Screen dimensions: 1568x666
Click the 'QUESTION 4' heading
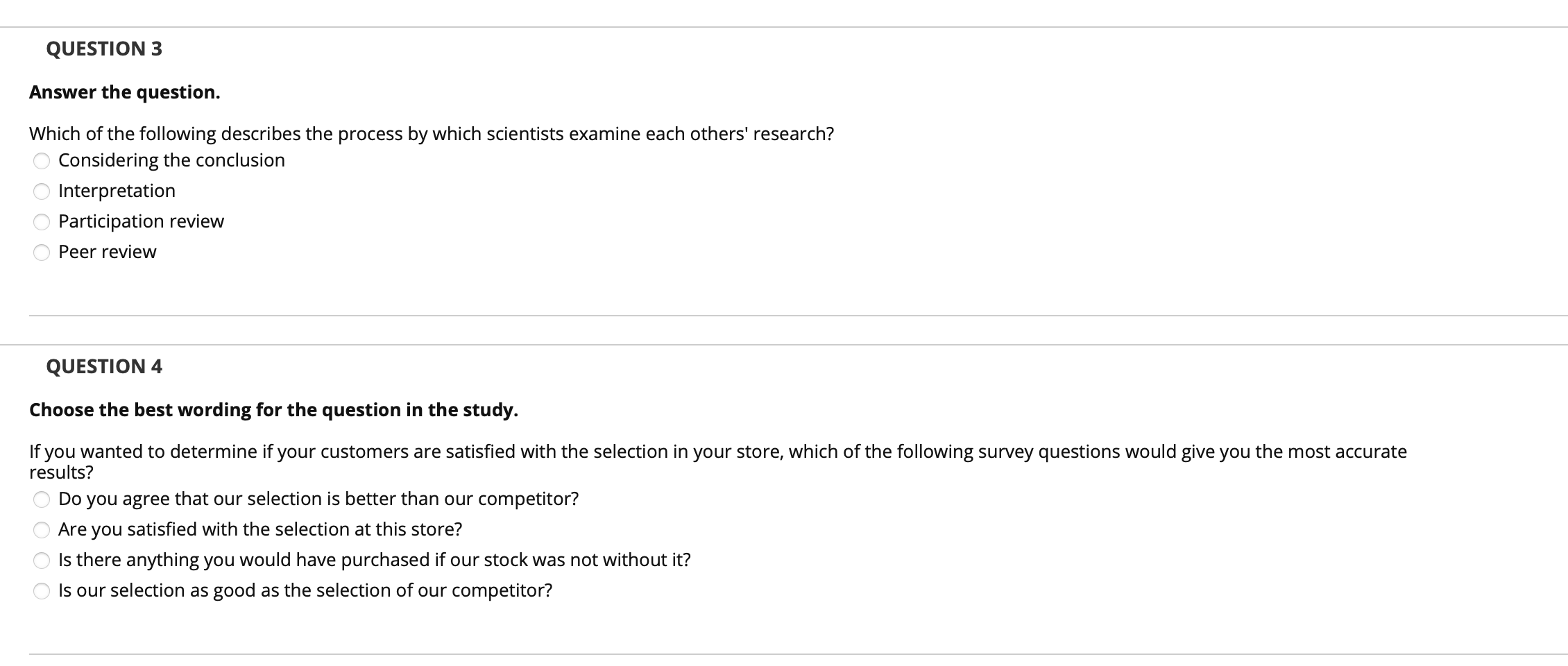(104, 366)
